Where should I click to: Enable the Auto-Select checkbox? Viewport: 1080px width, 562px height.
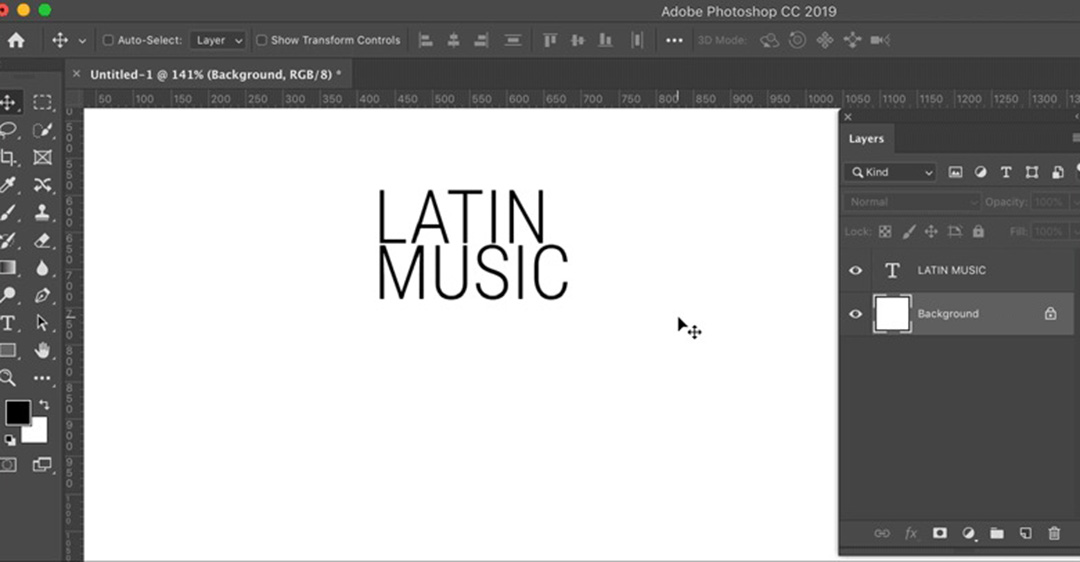point(108,40)
